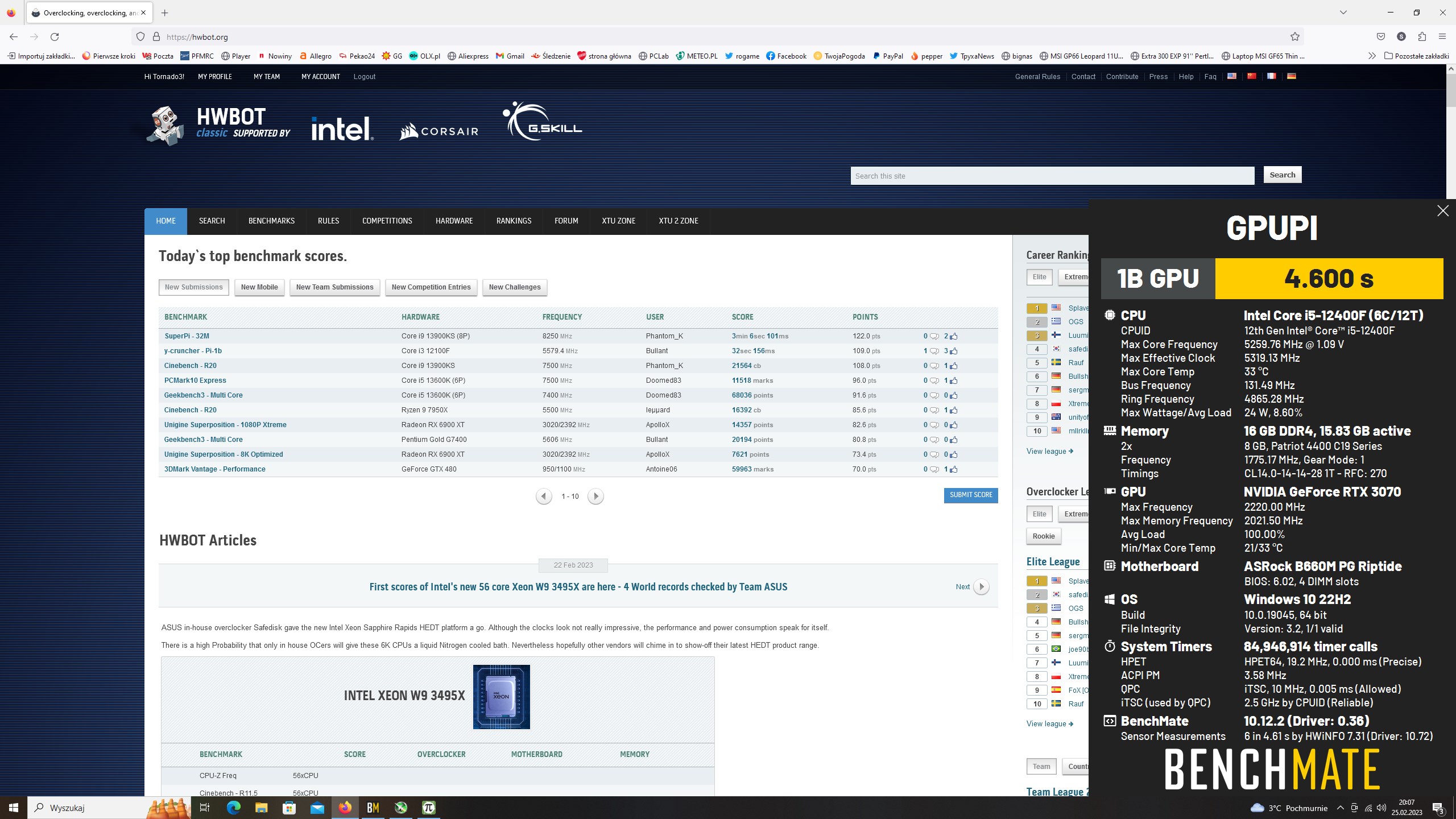This screenshot has width=1456, height=819.
Task: Close the GPUPI BenchMate overlay panel
Action: point(1442,211)
